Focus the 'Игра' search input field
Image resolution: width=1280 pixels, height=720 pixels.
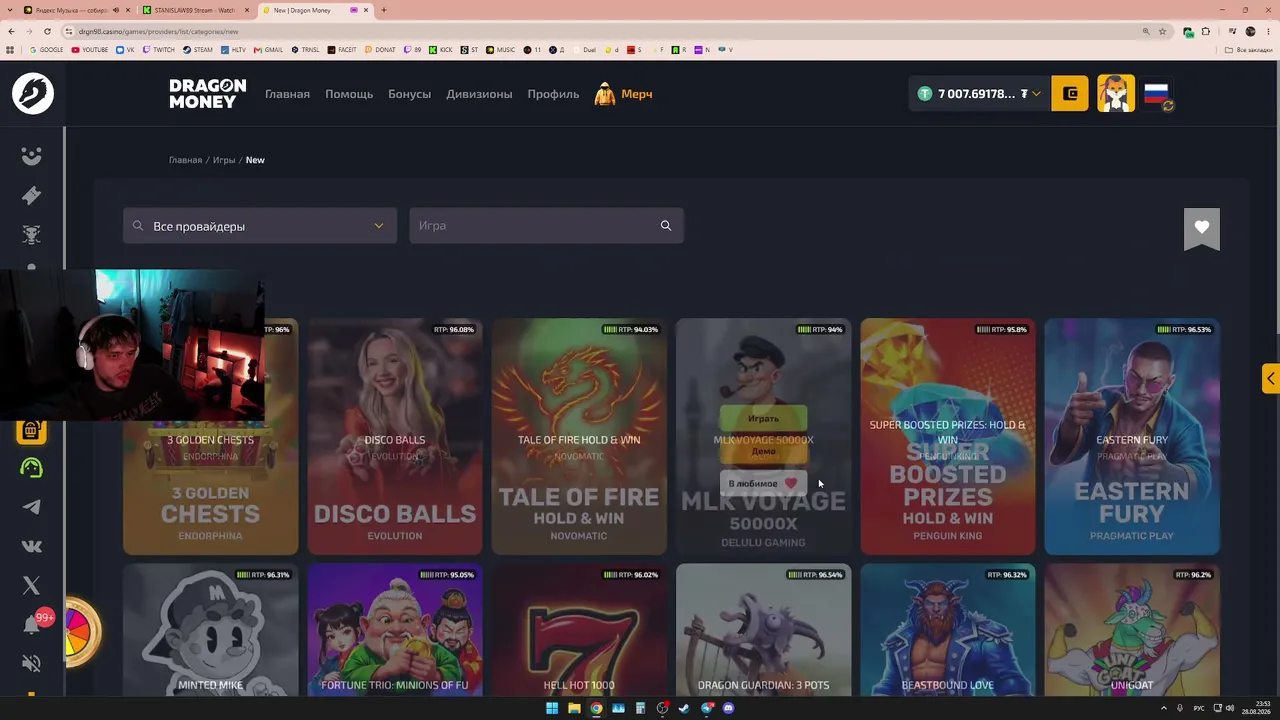click(x=546, y=226)
